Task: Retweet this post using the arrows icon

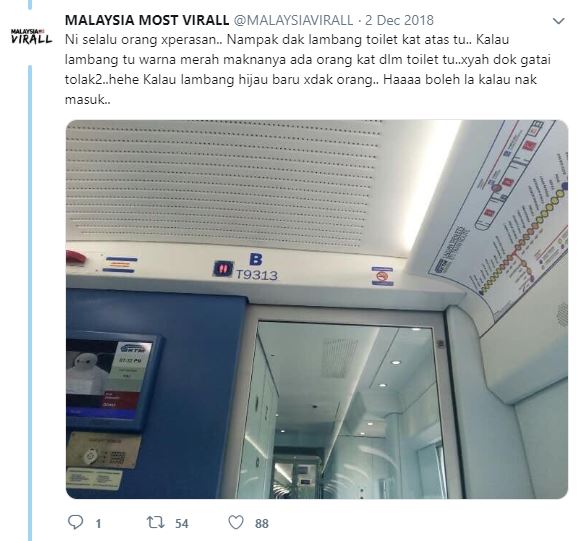Action: point(155,522)
